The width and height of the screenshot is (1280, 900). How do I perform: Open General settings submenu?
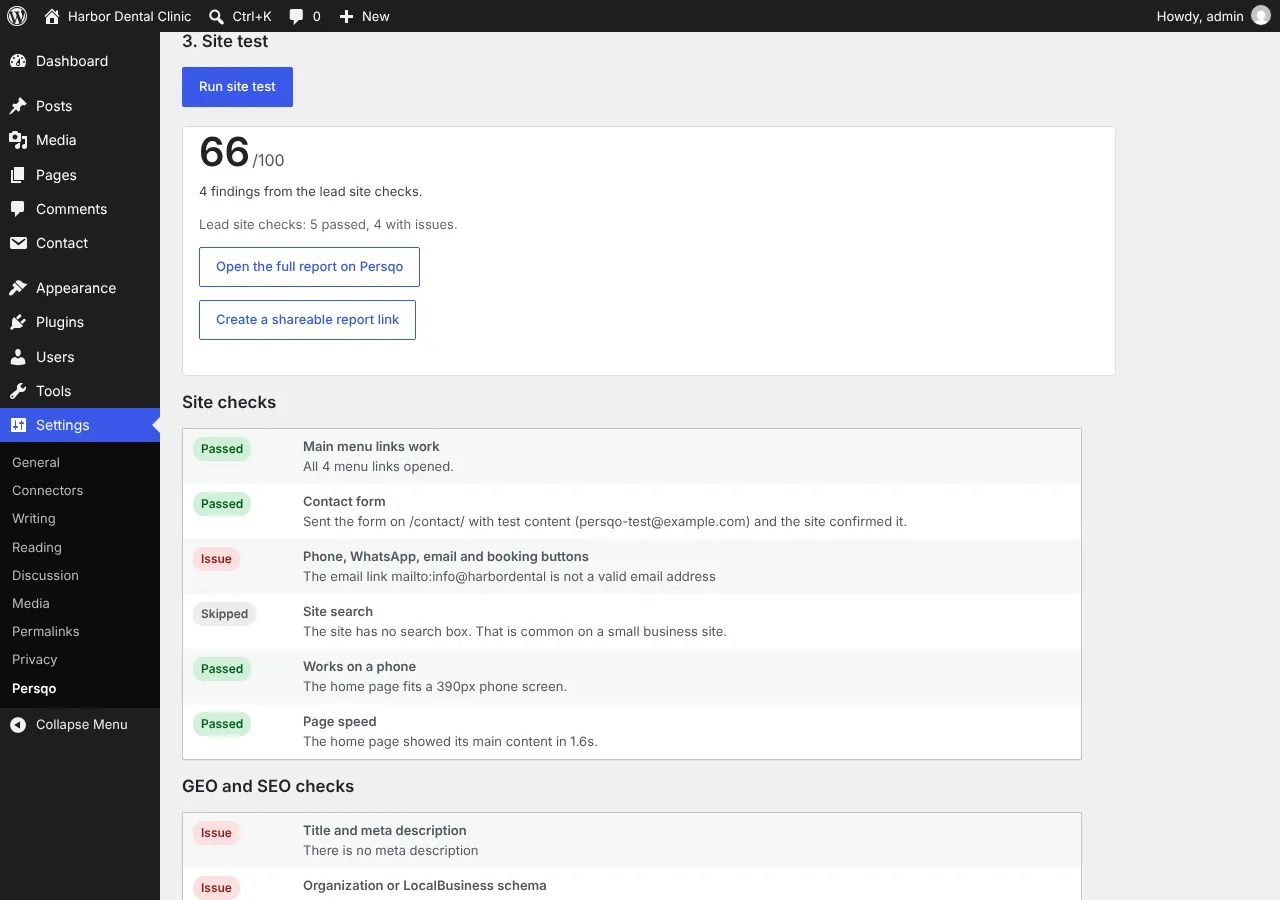[36, 462]
